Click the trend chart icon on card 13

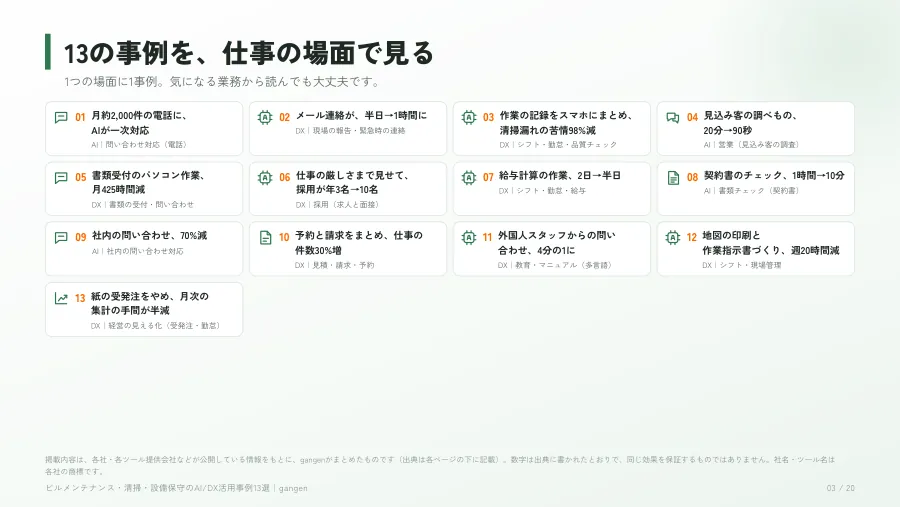coord(61,299)
